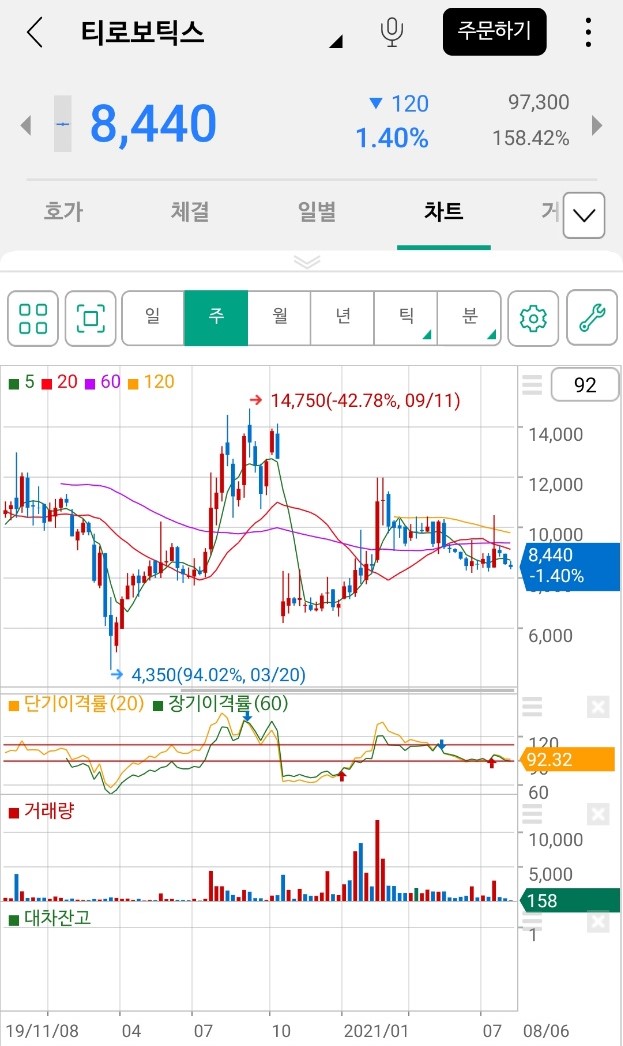Go back with the left chevron arrow
Viewport: 623px width, 1046px height.
[x=35, y=32]
